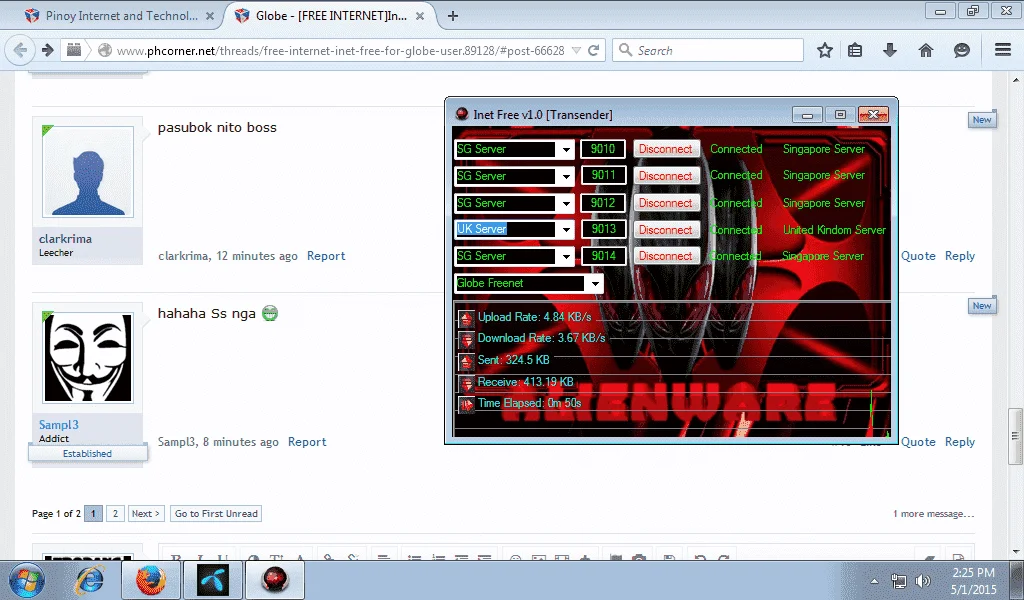1024x600 pixels.
Task: Report clarkrima's post
Action: 326,256
